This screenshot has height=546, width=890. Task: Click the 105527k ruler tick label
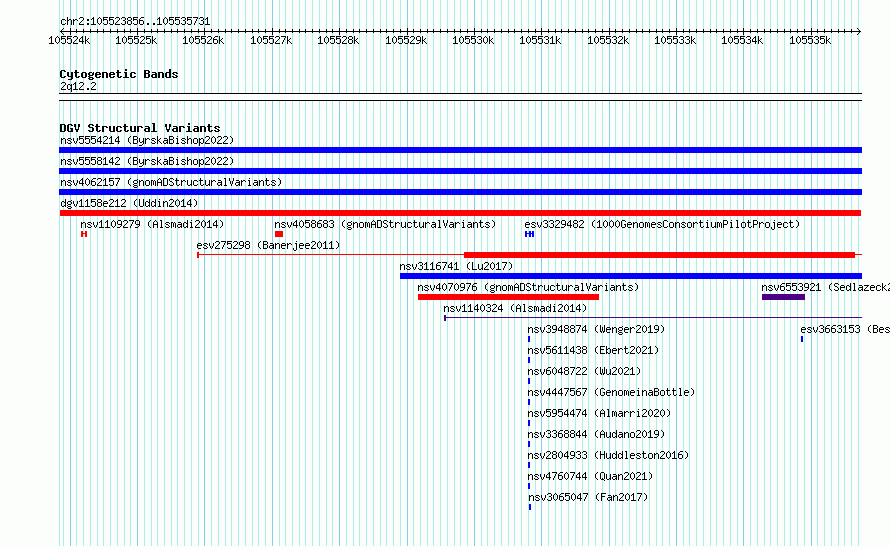(271, 40)
